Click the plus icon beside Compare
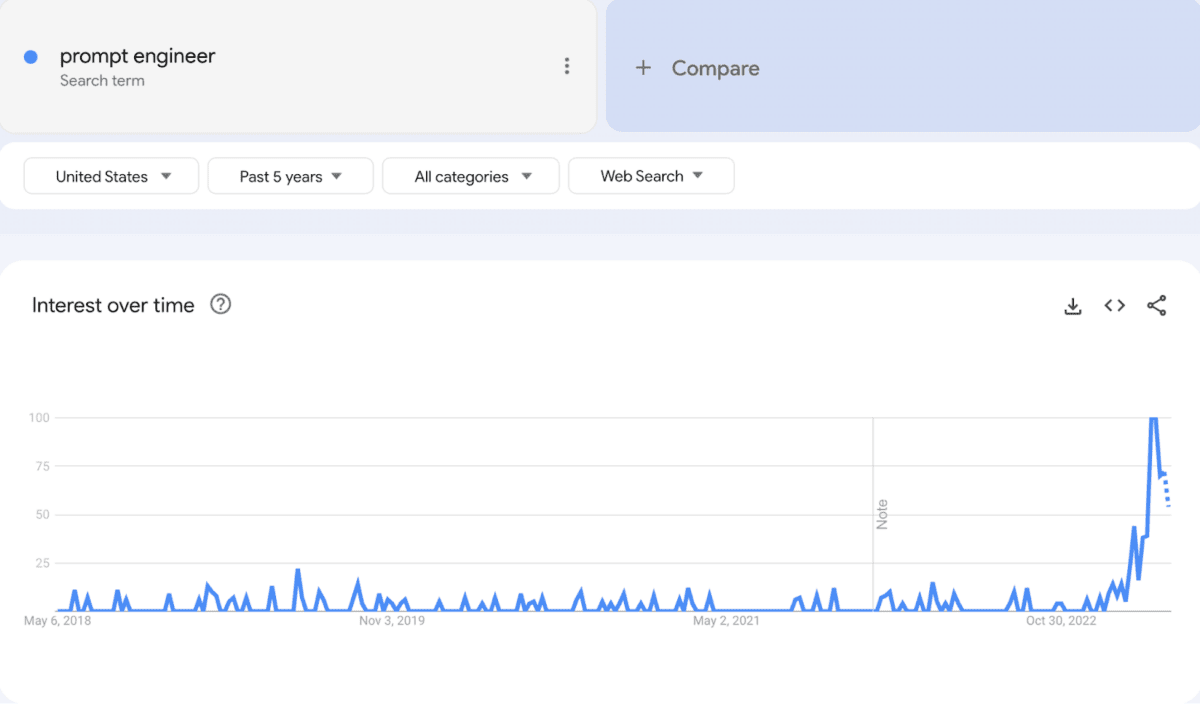Image resolution: width=1200 pixels, height=704 pixels. tap(643, 68)
